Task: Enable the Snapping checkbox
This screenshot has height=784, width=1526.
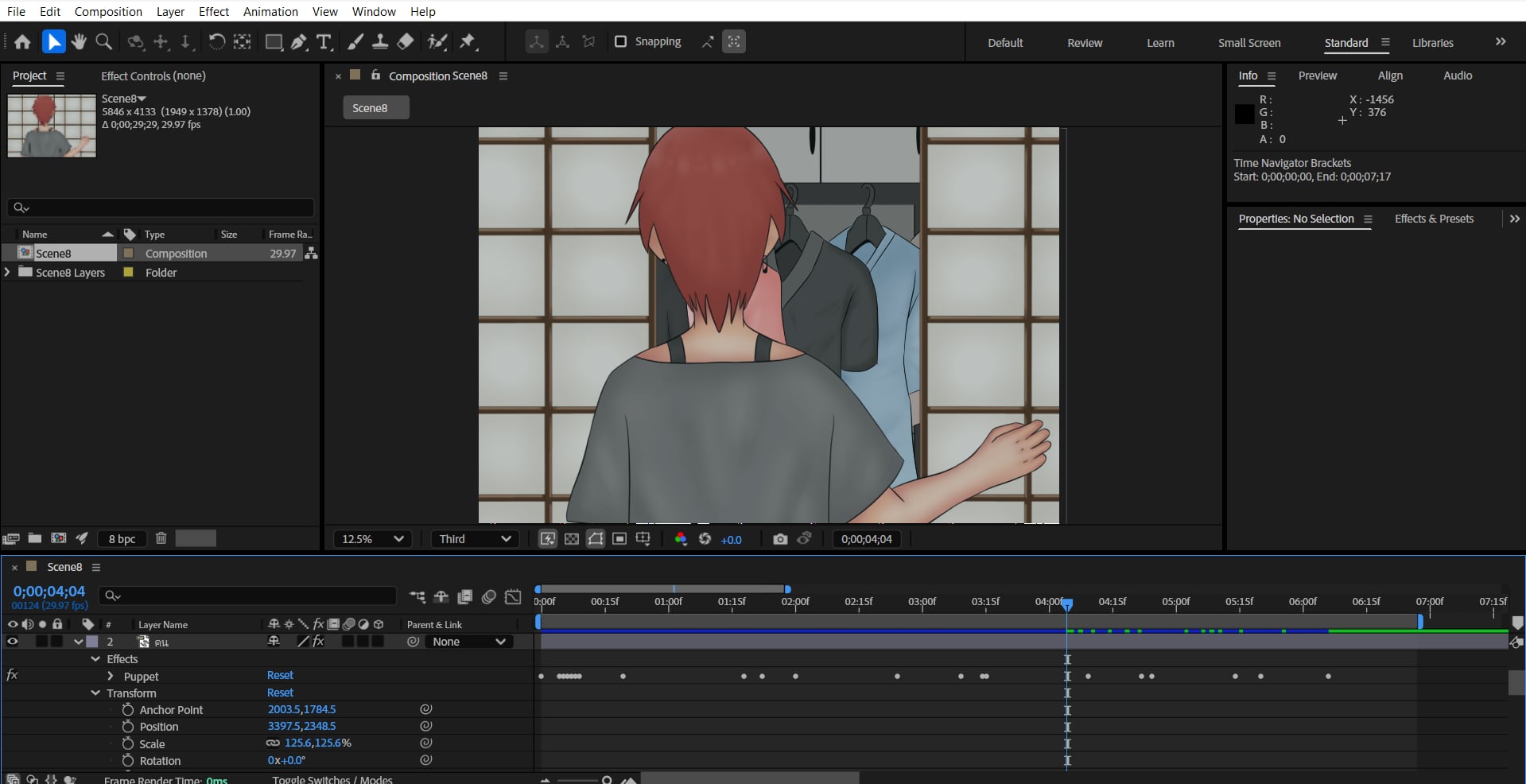Action: pyautogui.click(x=621, y=41)
